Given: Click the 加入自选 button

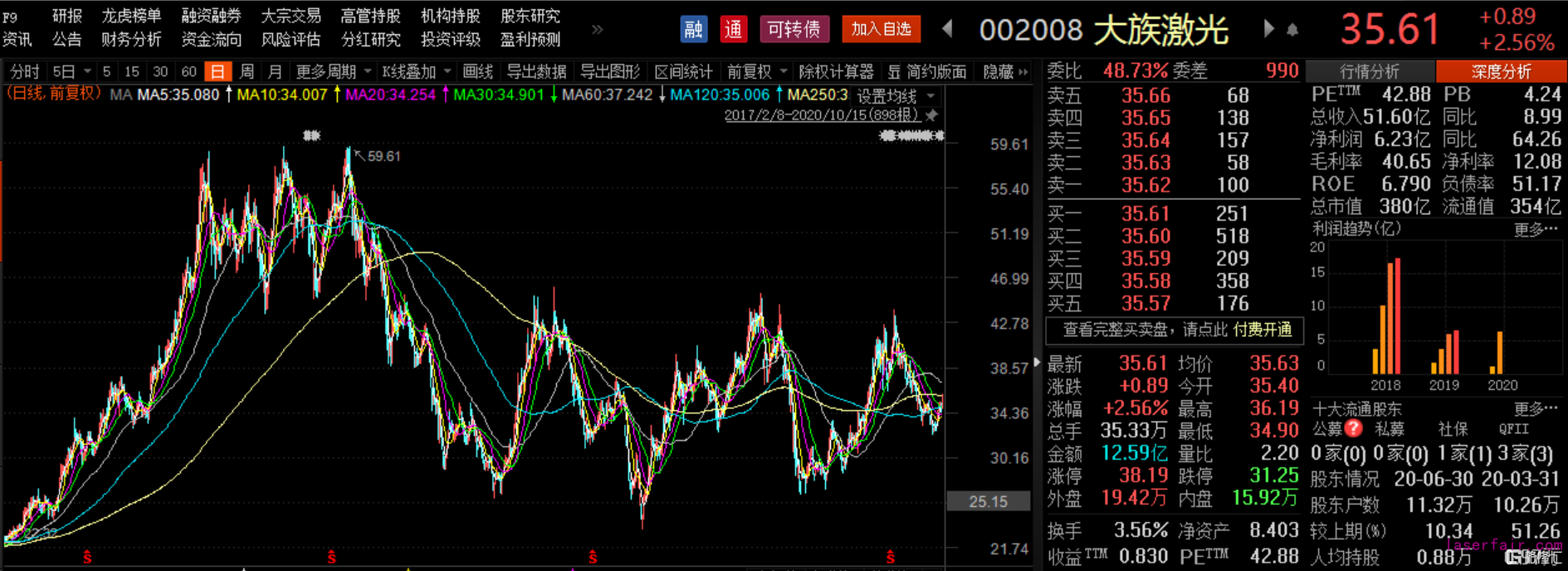Looking at the screenshot, I should [881, 29].
